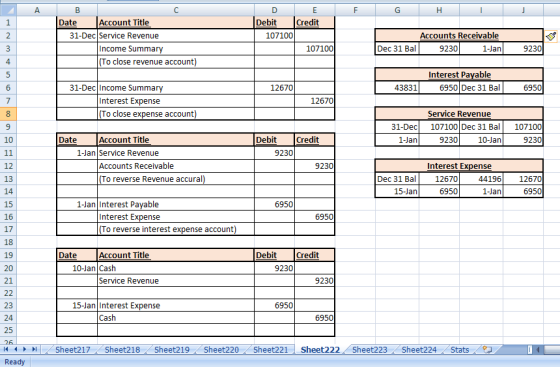Select the 12670 debit cell in row 6
Viewport: 560px width, 367px height.
tap(274, 88)
